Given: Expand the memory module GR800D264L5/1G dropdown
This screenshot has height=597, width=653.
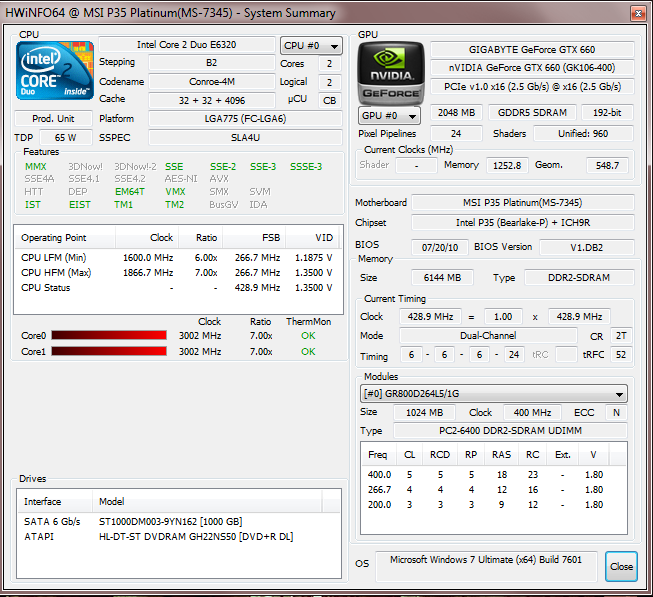Looking at the screenshot, I should point(493,393).
